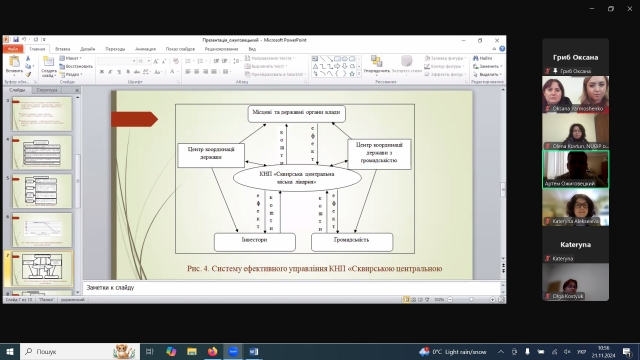The width and height of the screenshot is (640, 360).
Task: Click the Файл (File) button
Action: [x=13, y=49]
